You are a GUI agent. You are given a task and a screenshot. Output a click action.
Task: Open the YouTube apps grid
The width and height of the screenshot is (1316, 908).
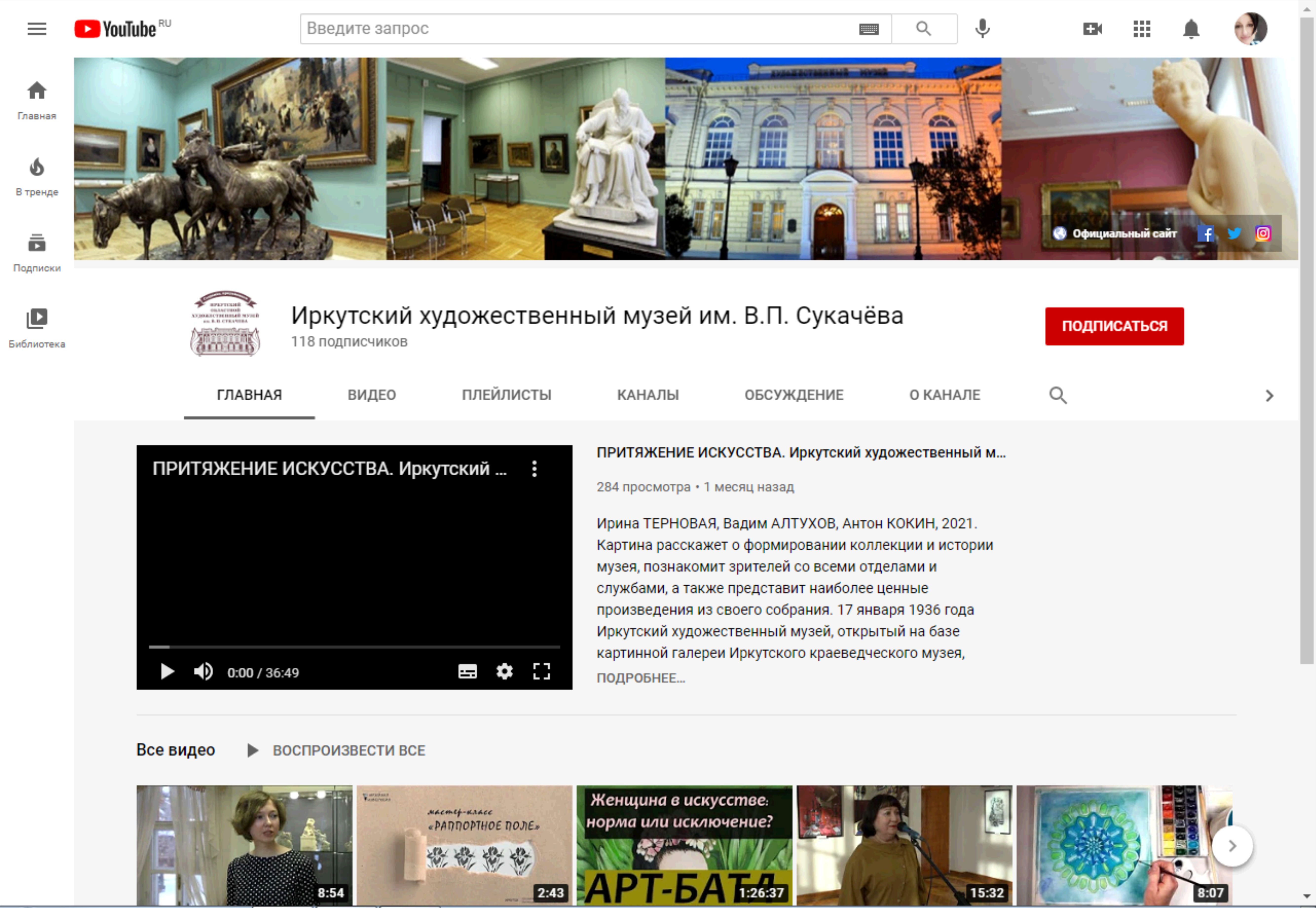[1141, 28]
